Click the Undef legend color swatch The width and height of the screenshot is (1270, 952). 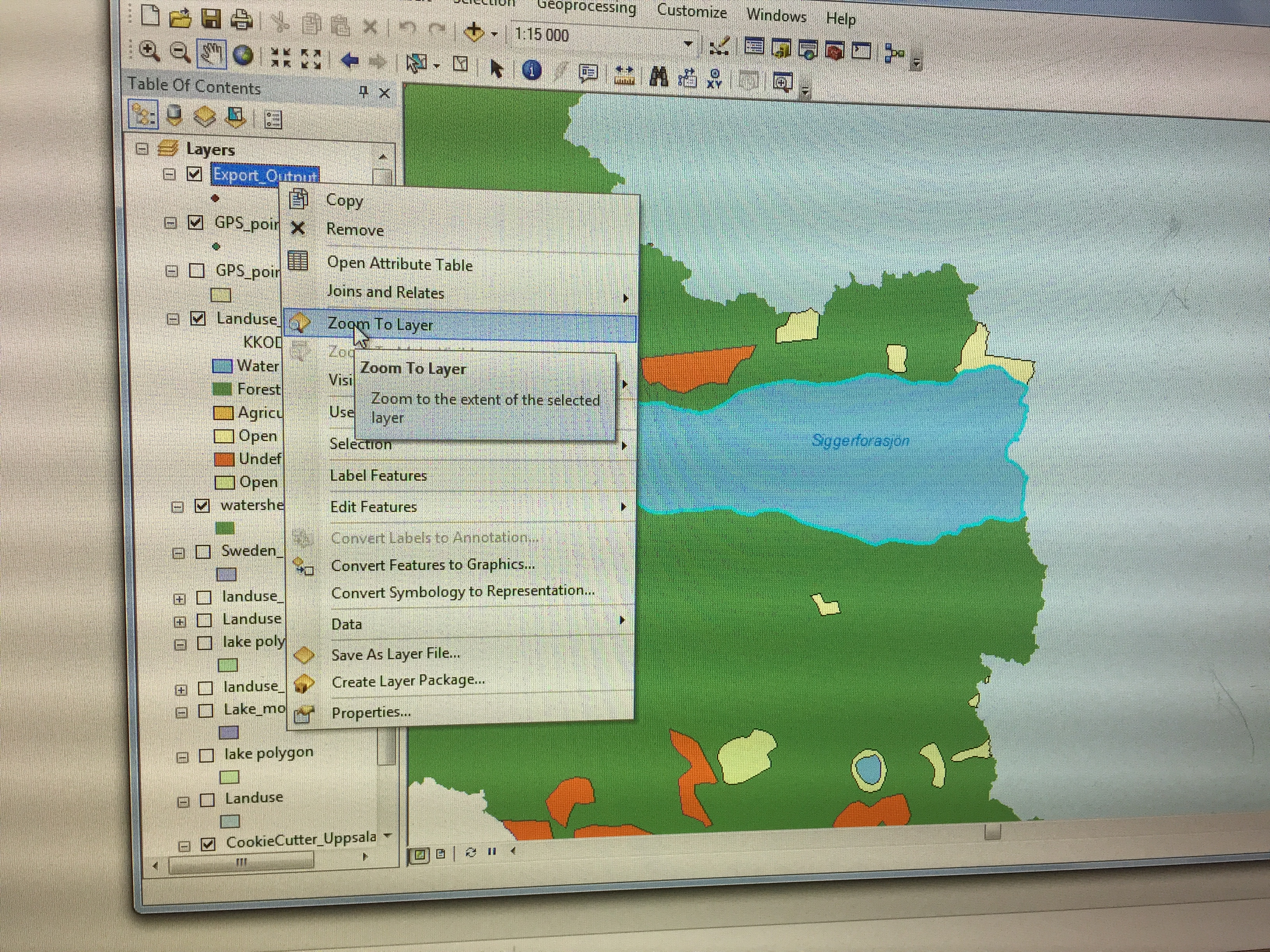point(224,459)
